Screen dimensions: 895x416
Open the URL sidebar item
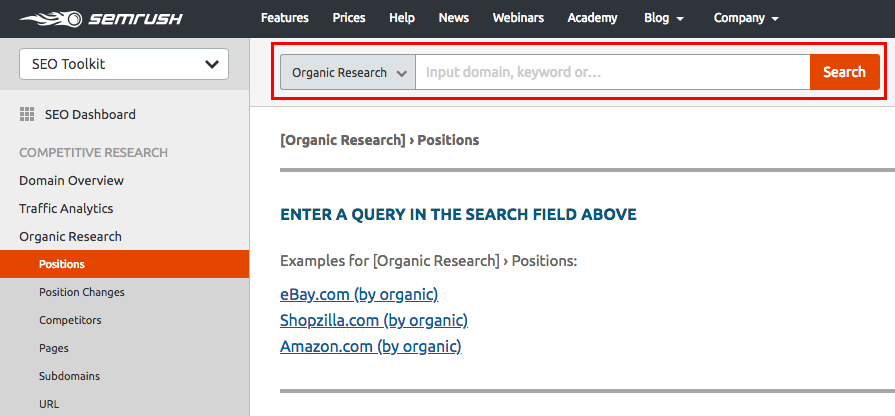(x=49, y=404)
